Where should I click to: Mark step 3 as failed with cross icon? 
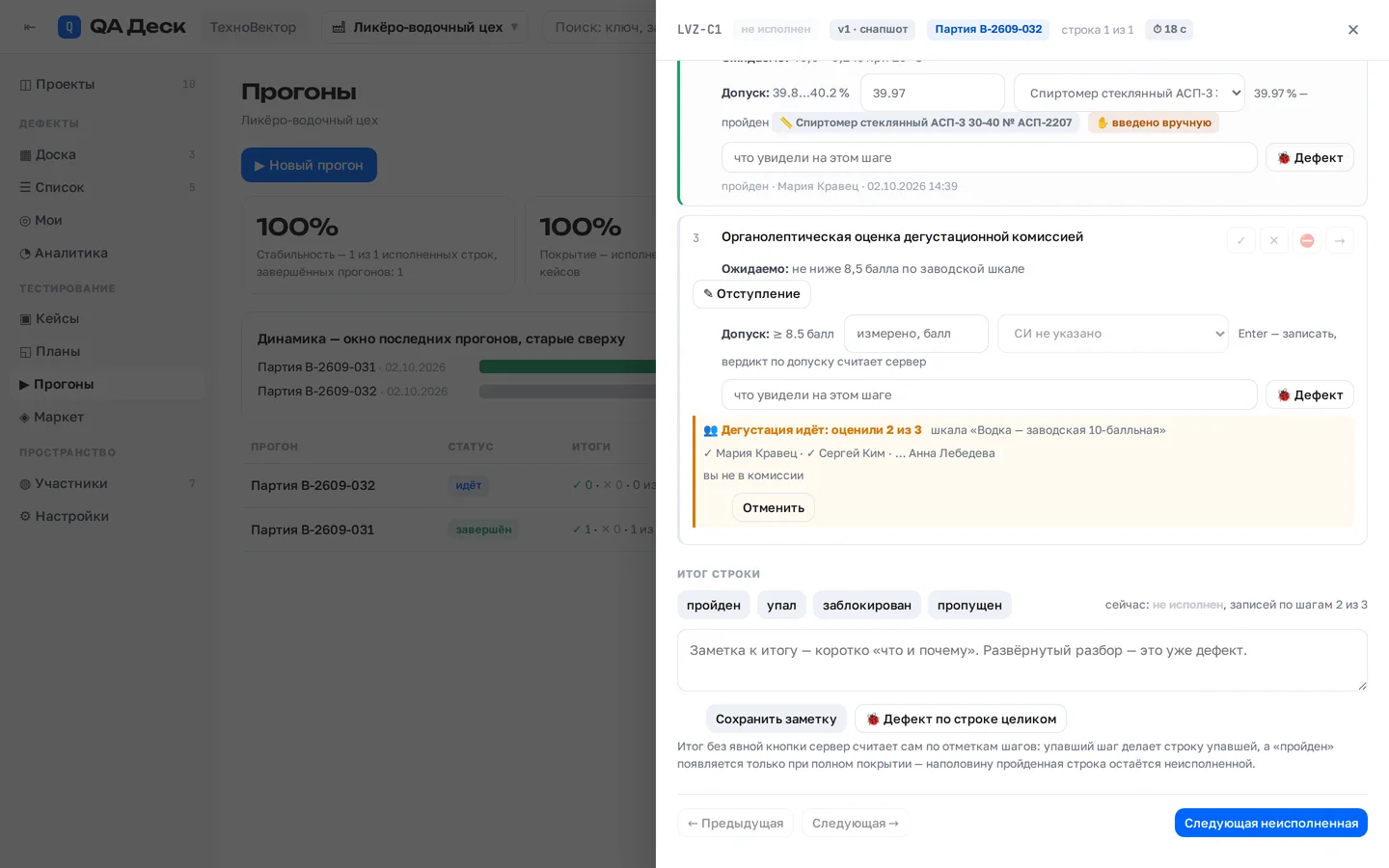pyautogui.click(x=1274, y=240)
